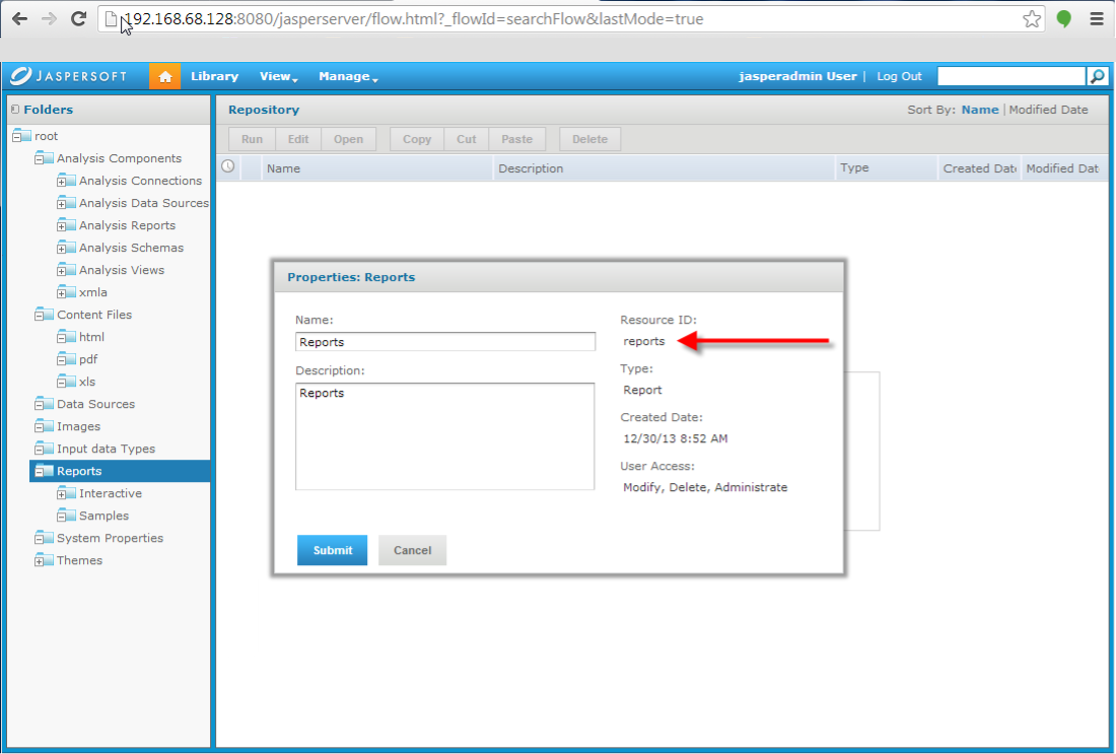Open the browser hamburger menu
1116x754 pixels.
[1097, 19]
